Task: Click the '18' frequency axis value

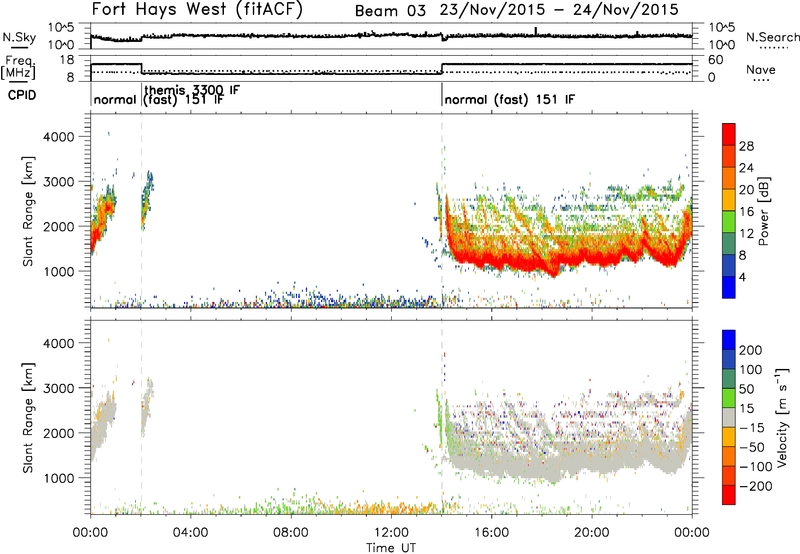Action: coord(67,60)
